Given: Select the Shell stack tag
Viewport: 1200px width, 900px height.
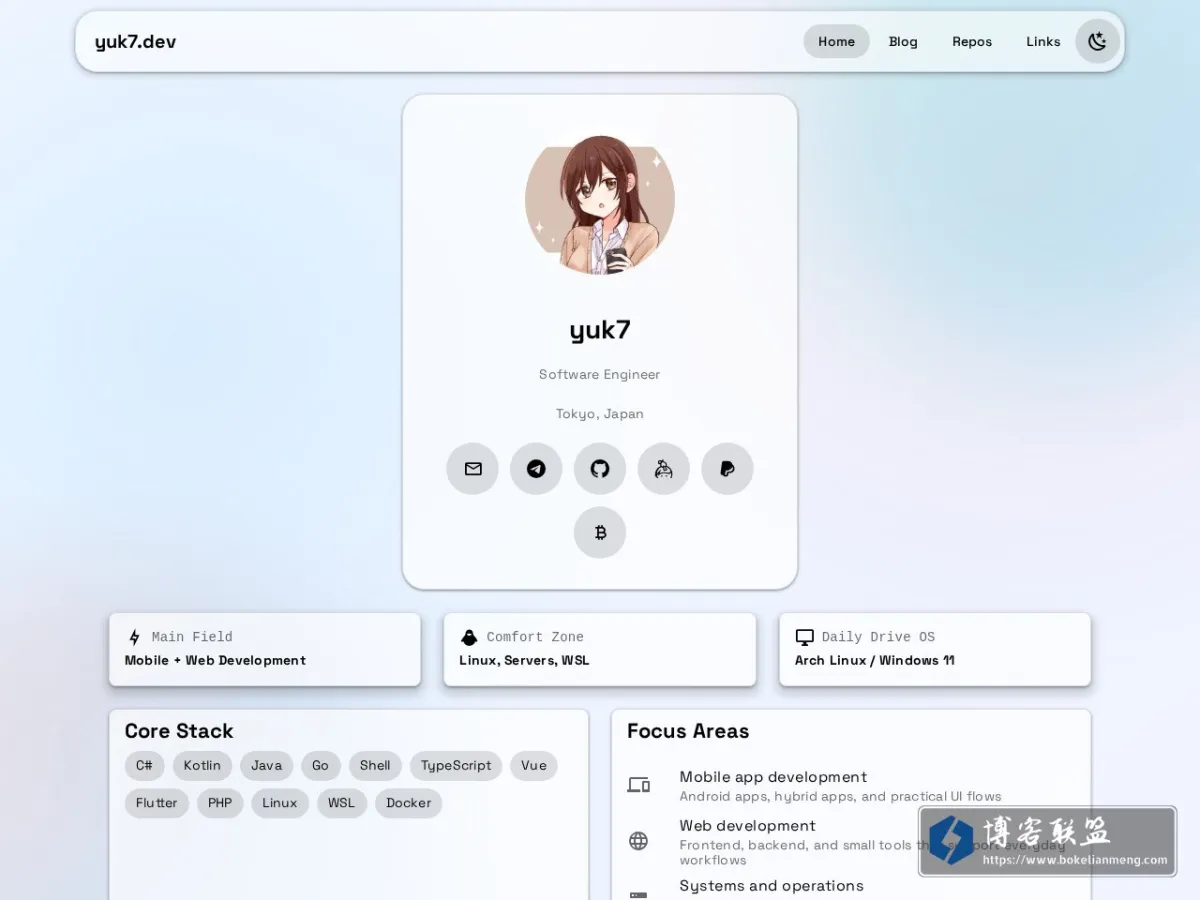Looking at the screenshot, I should pos(375,766).
